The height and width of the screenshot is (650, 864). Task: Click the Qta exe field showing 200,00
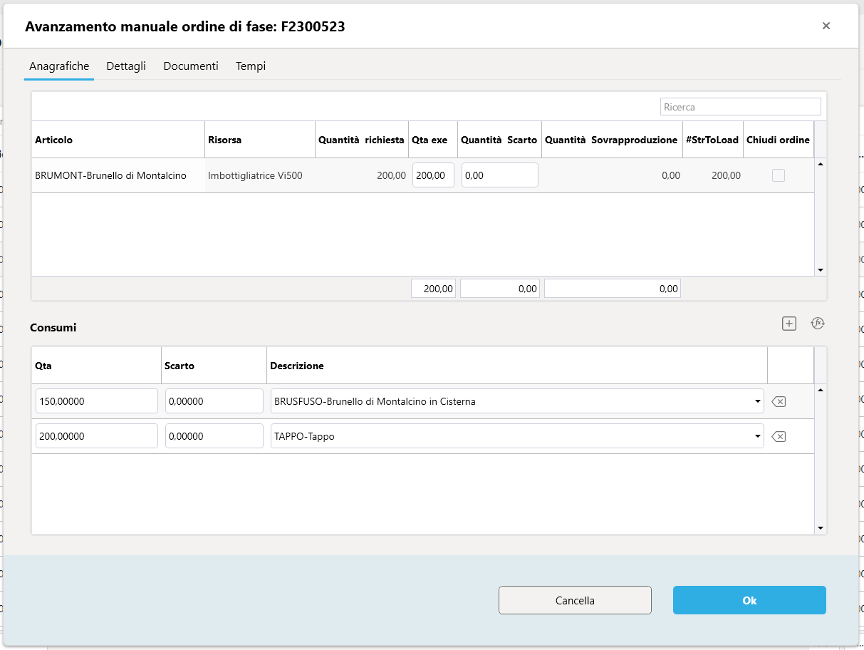tap(433, 176)
